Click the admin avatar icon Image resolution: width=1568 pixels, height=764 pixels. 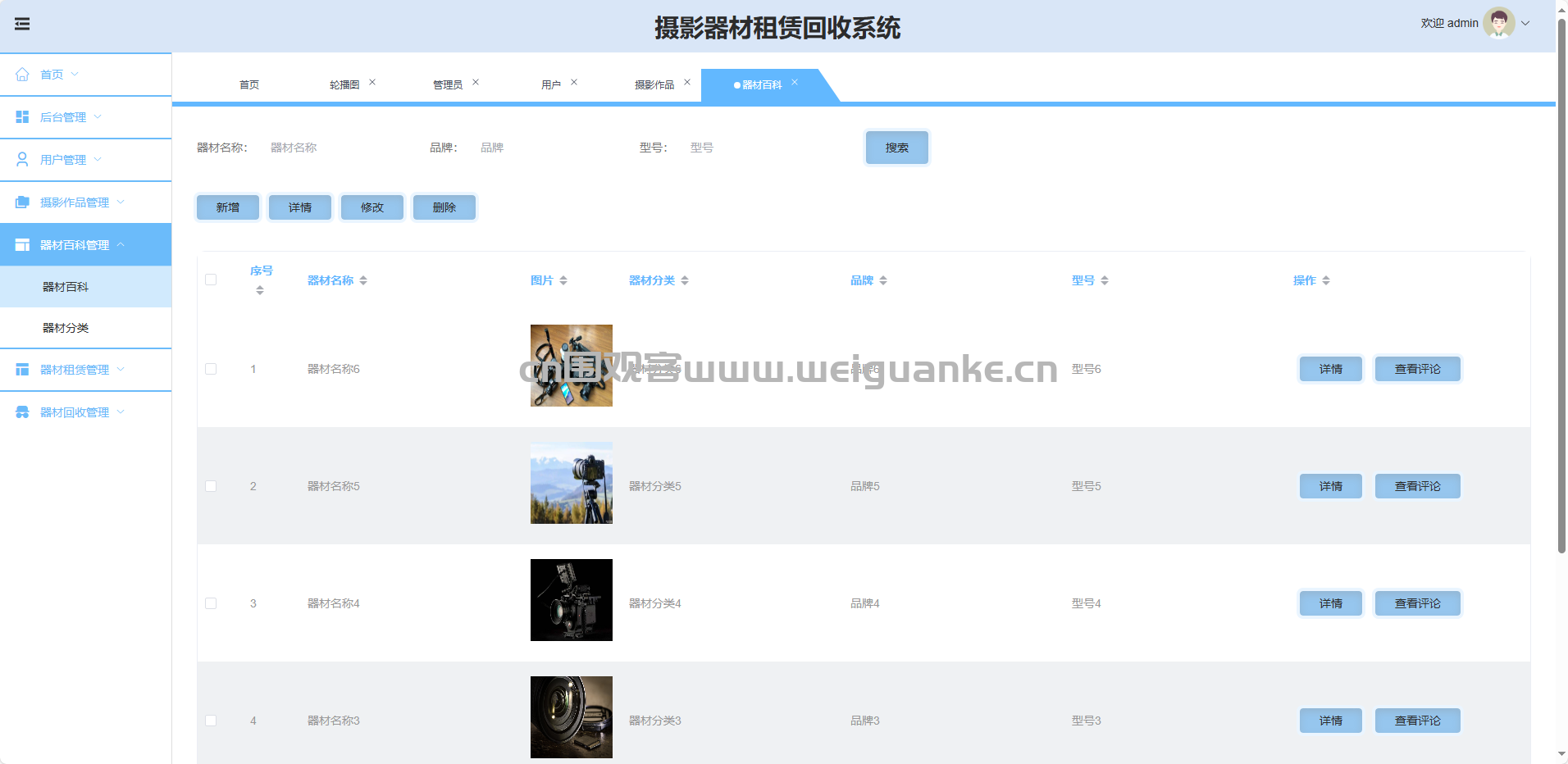point(1498,23)
